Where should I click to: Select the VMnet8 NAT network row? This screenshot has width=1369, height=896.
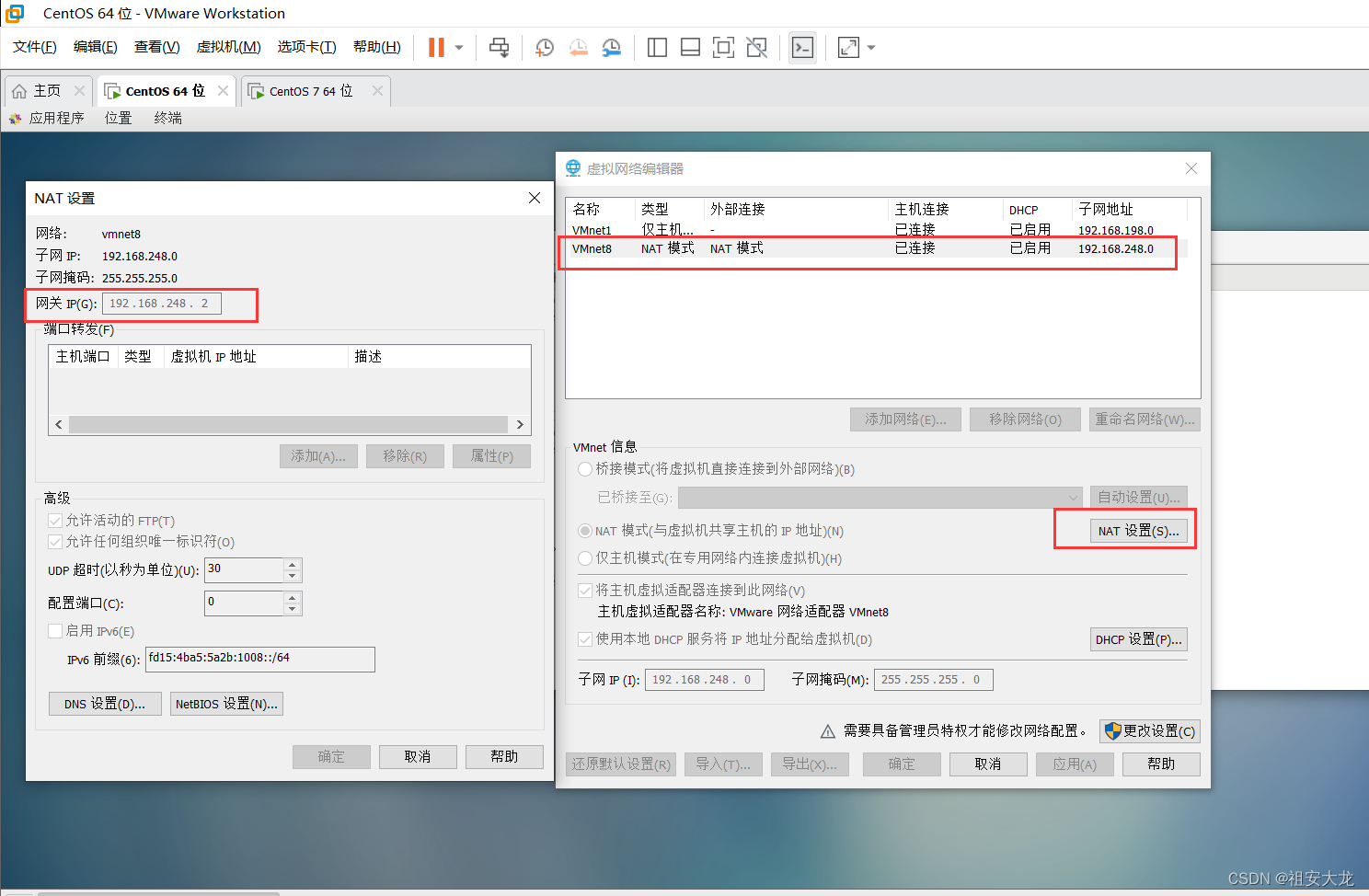pyautogui.click(x=874, y=248)
